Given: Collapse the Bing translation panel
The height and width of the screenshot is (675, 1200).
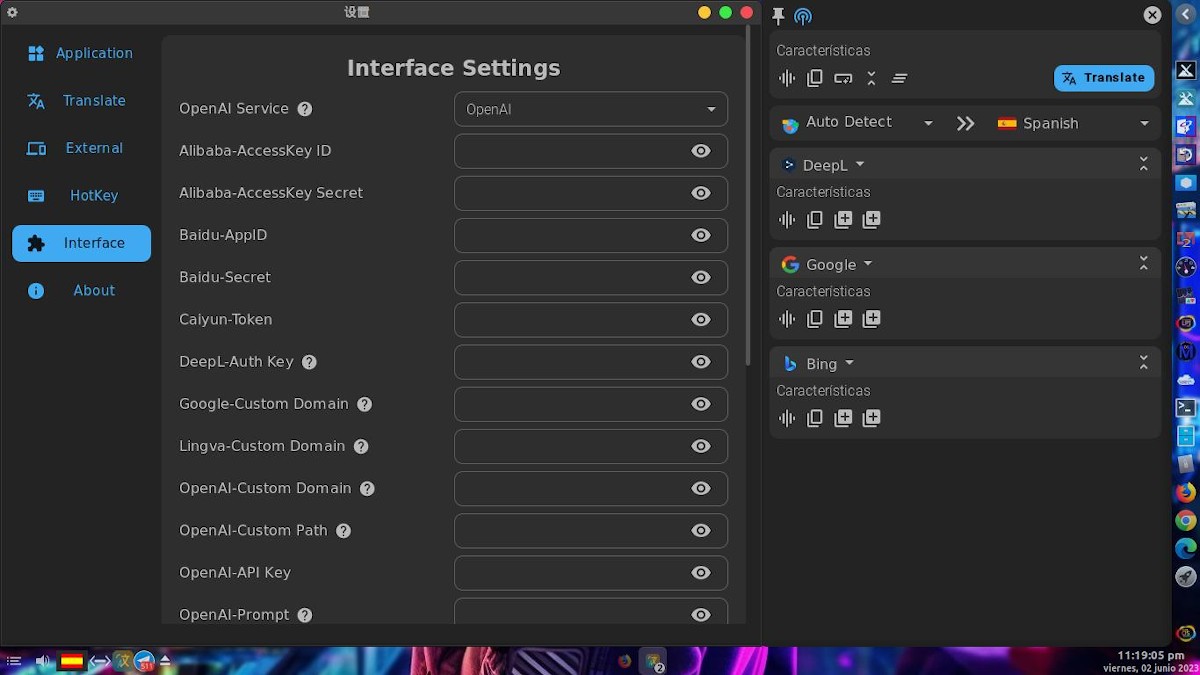Looking at the screenshot, I should [x=1143, y=363].
